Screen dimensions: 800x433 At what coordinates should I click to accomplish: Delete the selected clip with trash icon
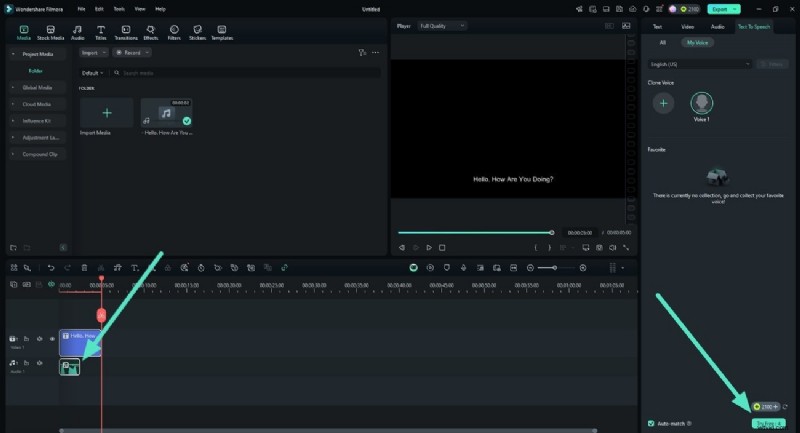point(84,268)
